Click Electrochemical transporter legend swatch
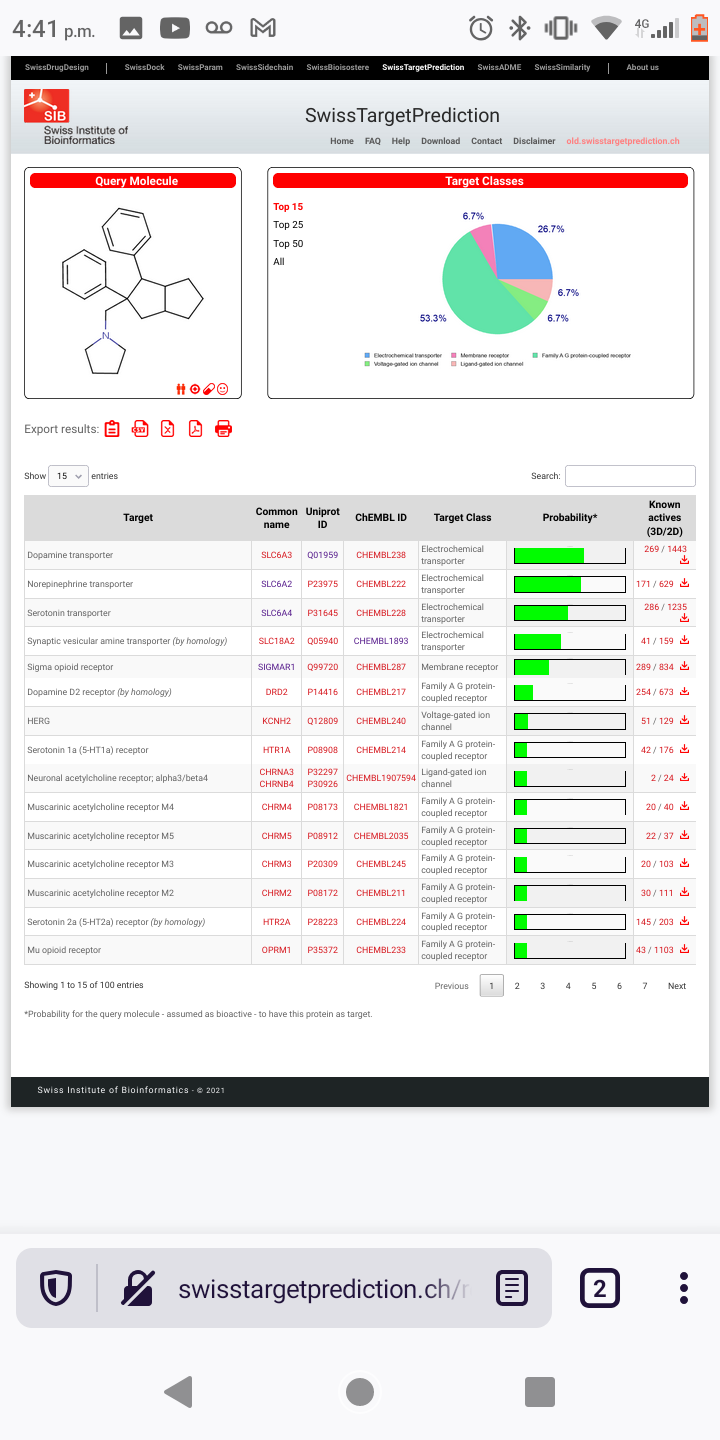 pos(368,356)
